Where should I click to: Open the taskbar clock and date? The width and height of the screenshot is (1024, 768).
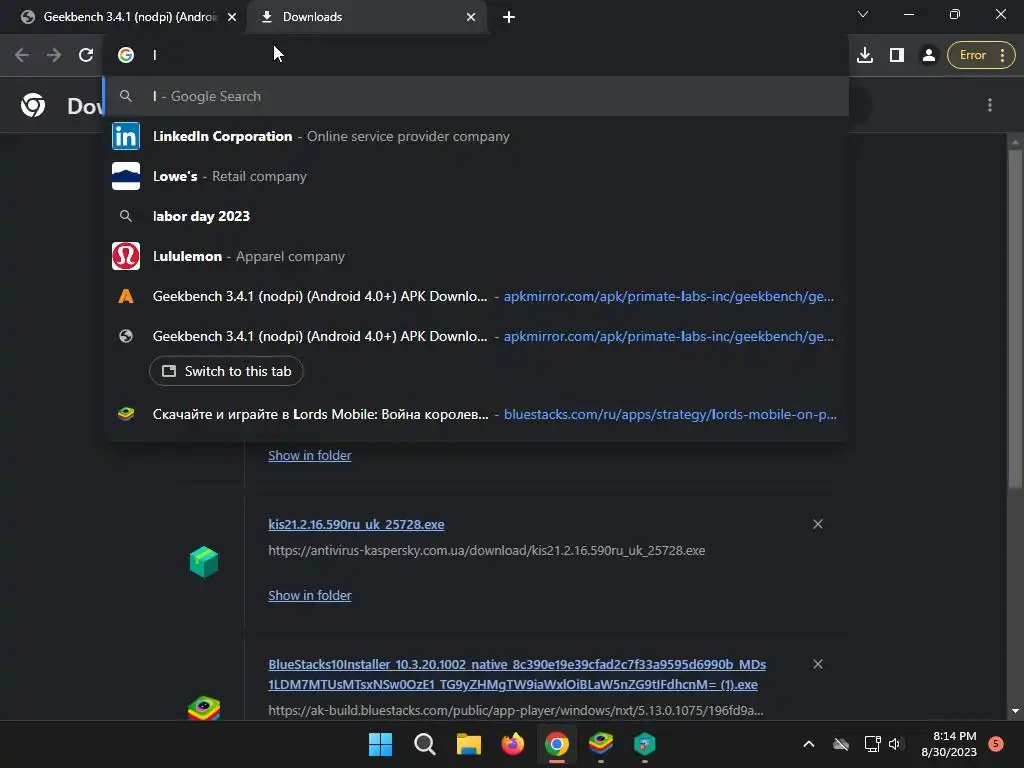(x=949, y=744)
